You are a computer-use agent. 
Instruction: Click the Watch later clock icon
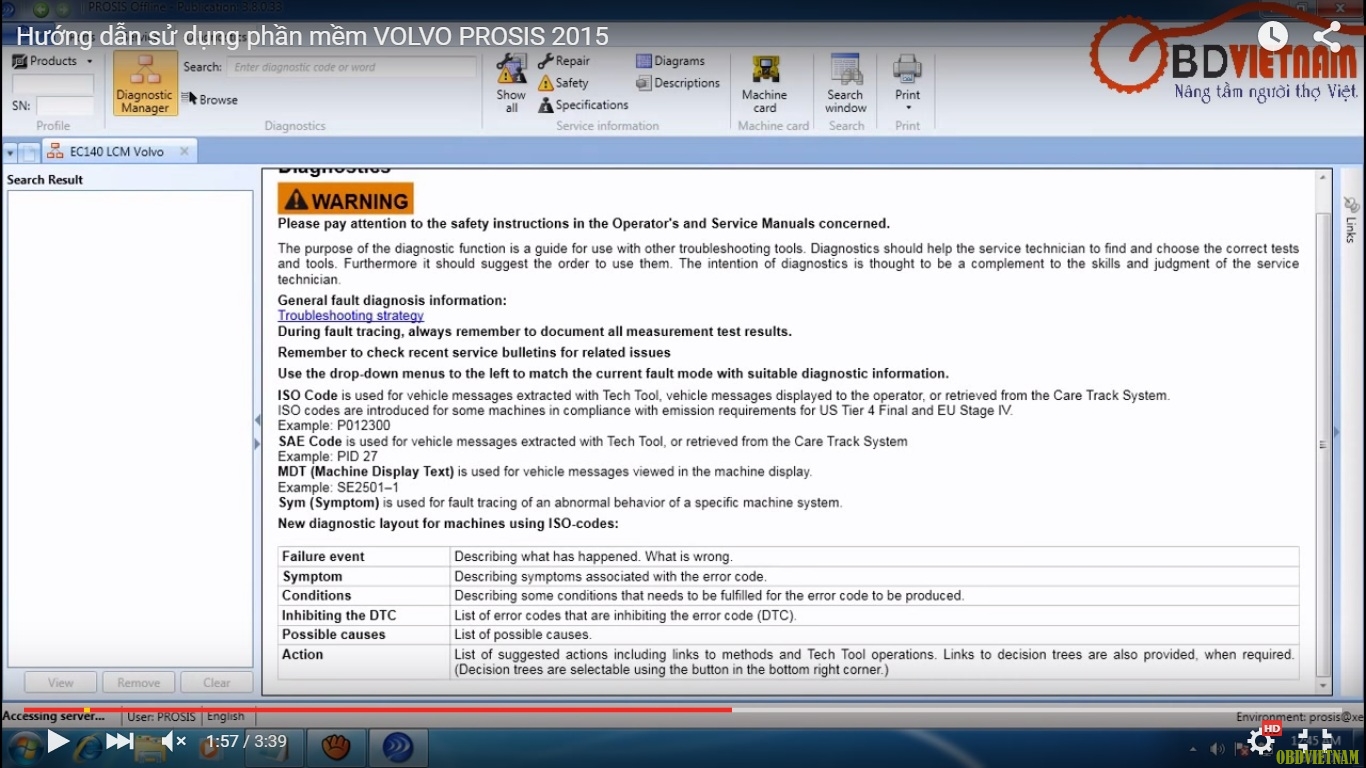pyautogui.click(x=1273, y=36)
